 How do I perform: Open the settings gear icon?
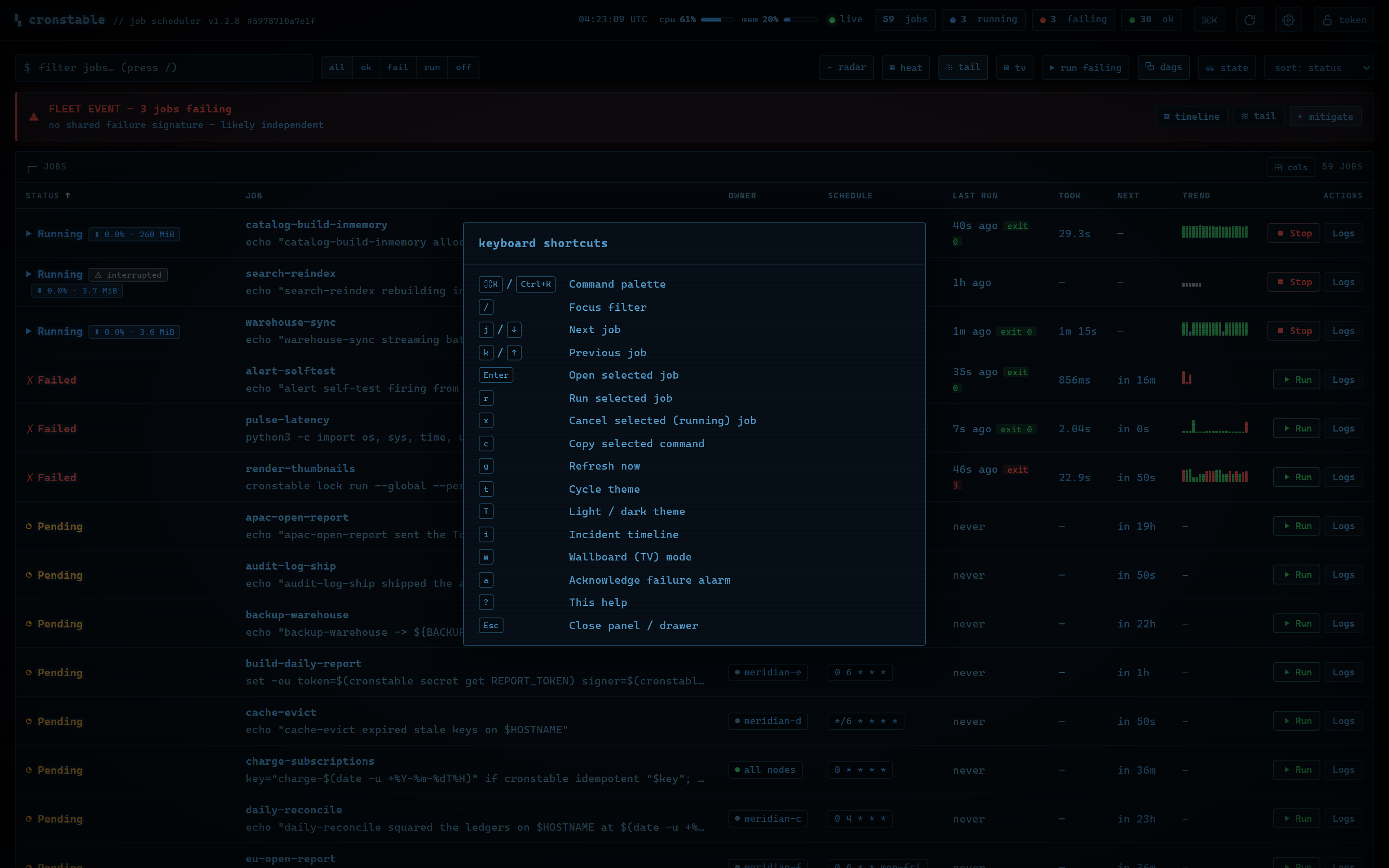[x=1288, y=20]
